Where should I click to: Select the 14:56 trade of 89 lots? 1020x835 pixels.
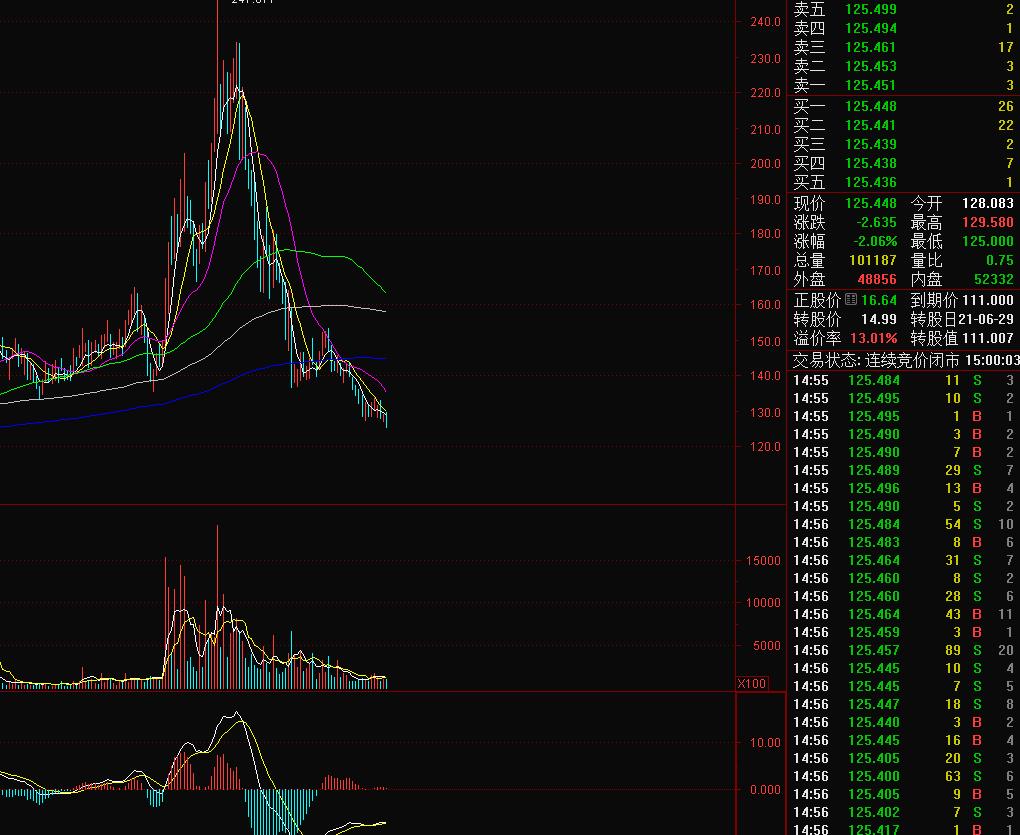click(x=904, y=650)
